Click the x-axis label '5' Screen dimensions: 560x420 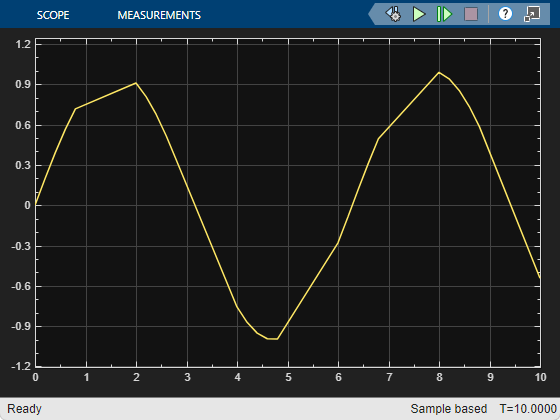(288, 377)
